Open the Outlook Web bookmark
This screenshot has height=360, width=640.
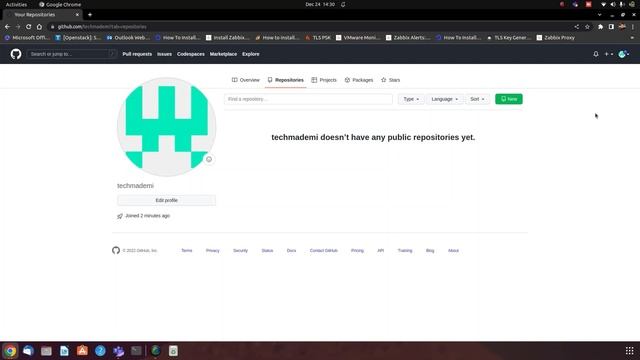[x=128, y=38]
